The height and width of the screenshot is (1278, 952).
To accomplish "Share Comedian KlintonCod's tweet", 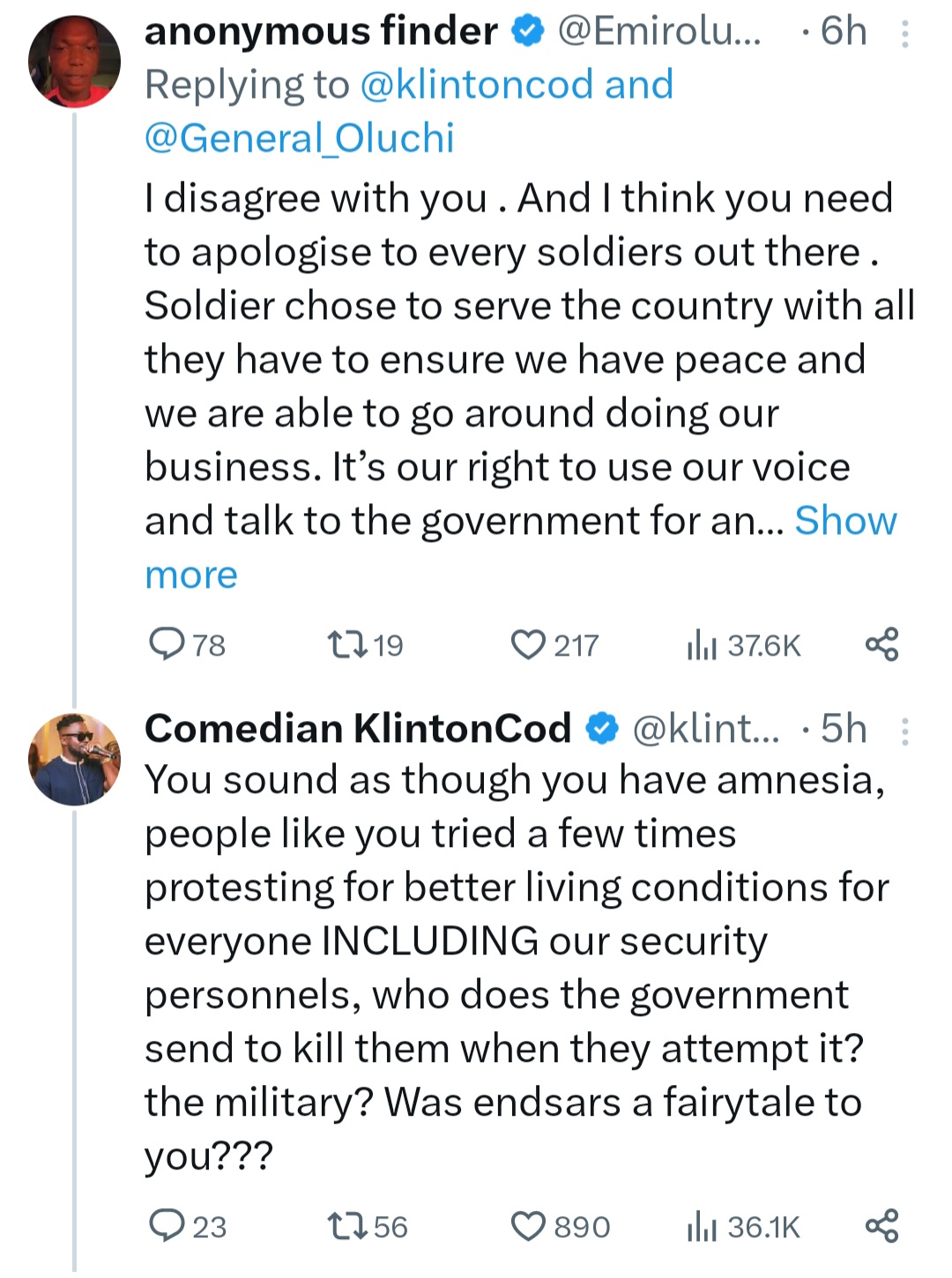I will point(881,1225).
